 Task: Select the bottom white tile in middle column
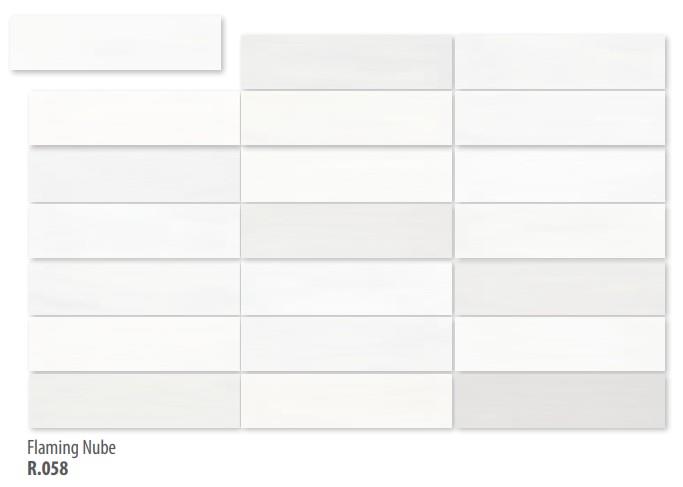[x=347, y=400]
